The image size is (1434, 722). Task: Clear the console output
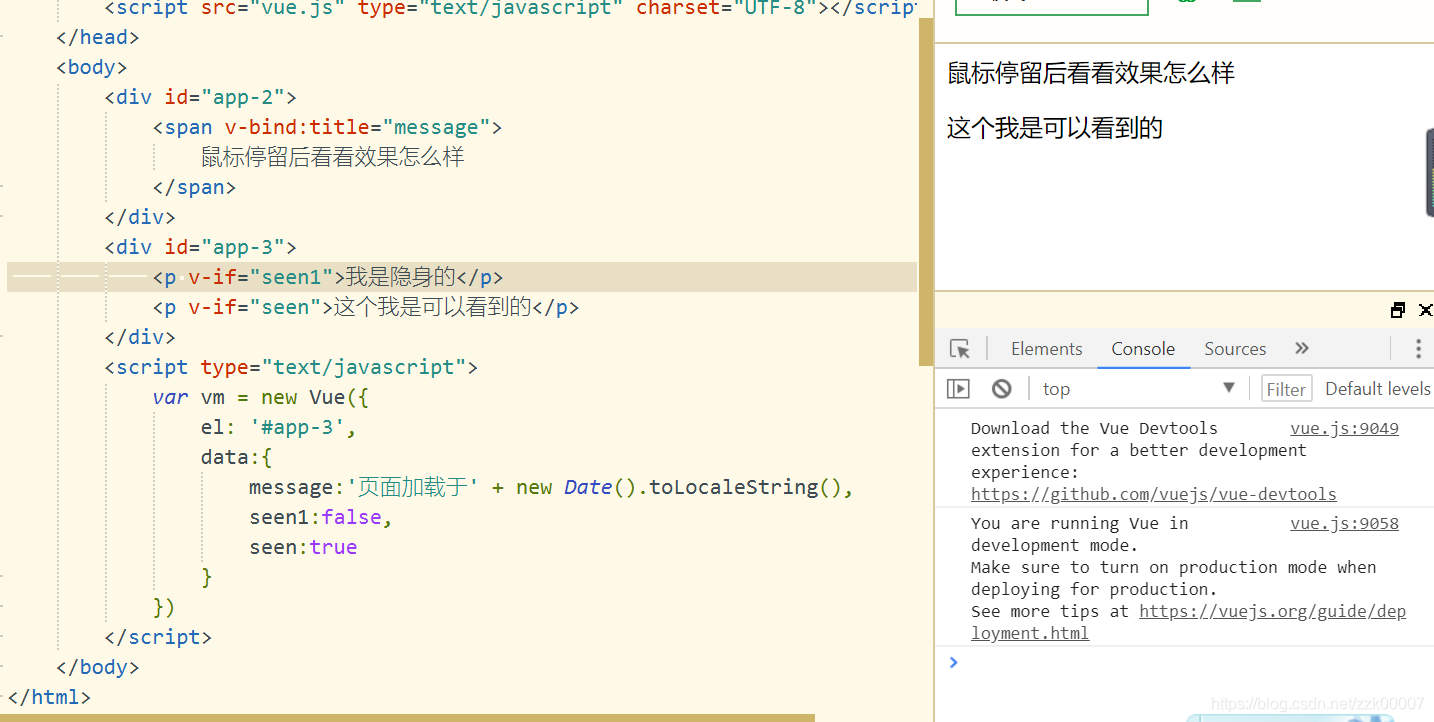click(1001, 389)
